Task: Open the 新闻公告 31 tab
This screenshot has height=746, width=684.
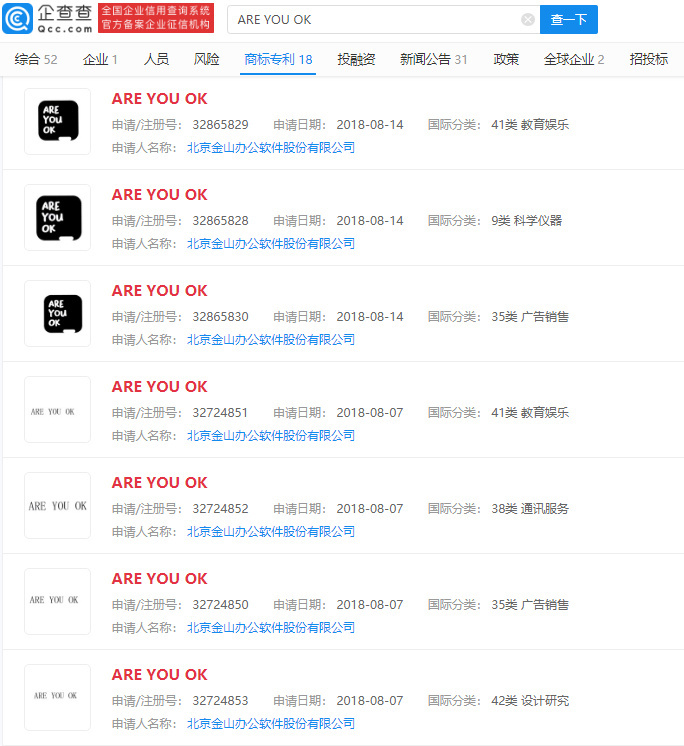Action: [433, 59]
